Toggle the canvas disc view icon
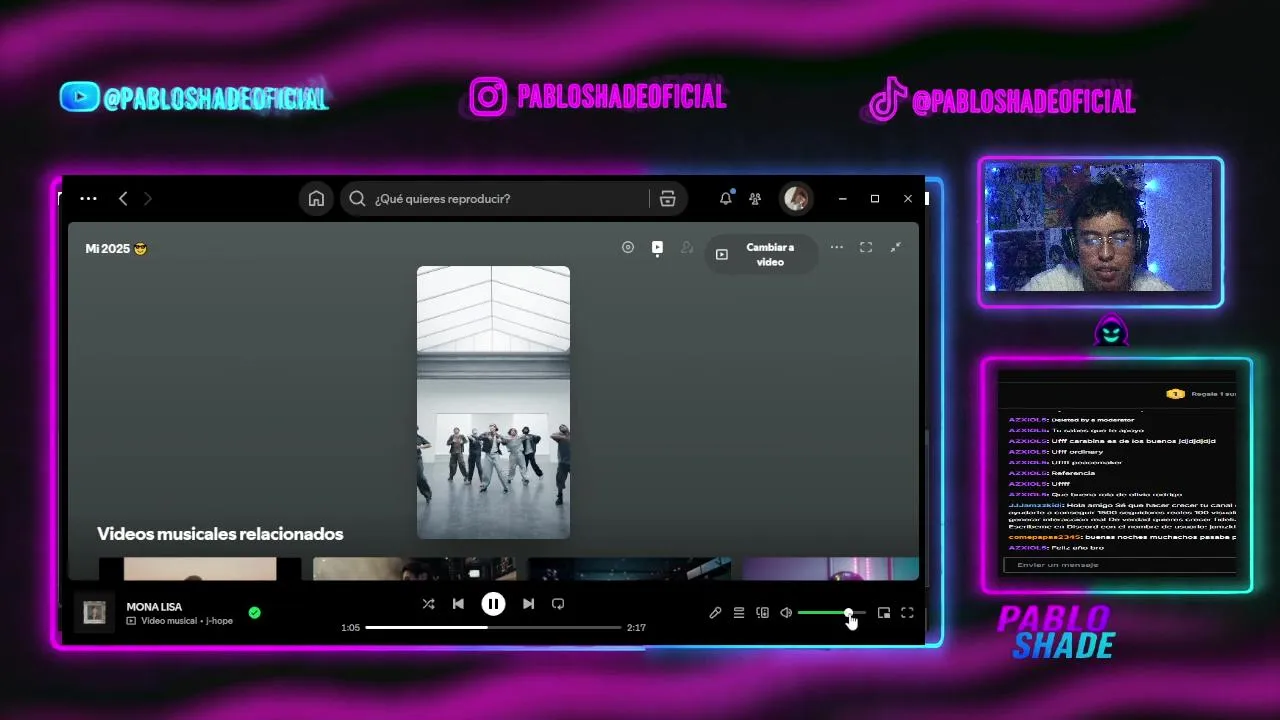This screenshot has width=1280, height=720. pyautogui.click(x=628, y=247)
